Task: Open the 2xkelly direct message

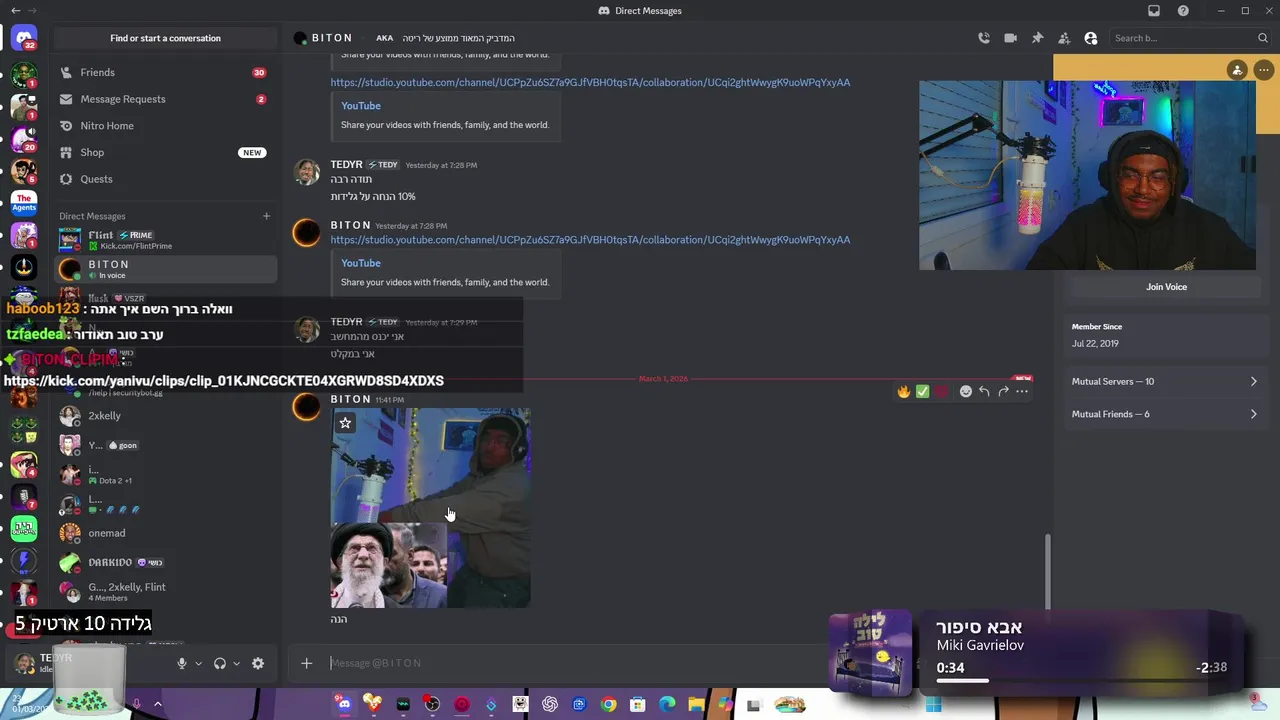Action: coord(165,416)
